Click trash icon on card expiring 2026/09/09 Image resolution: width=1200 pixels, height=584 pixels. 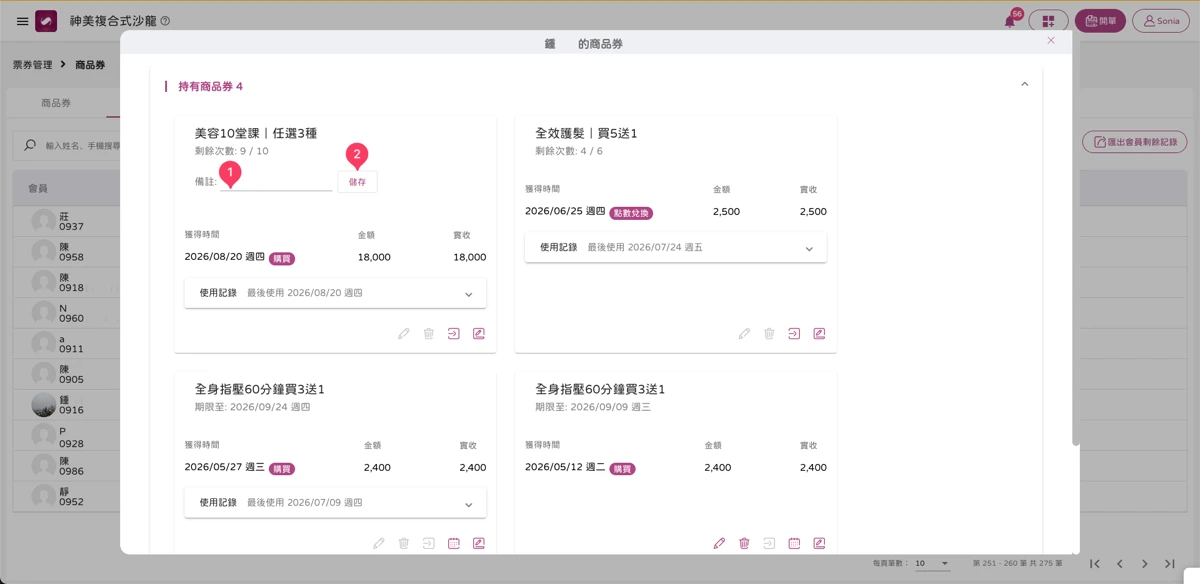(x=744, y=544)
